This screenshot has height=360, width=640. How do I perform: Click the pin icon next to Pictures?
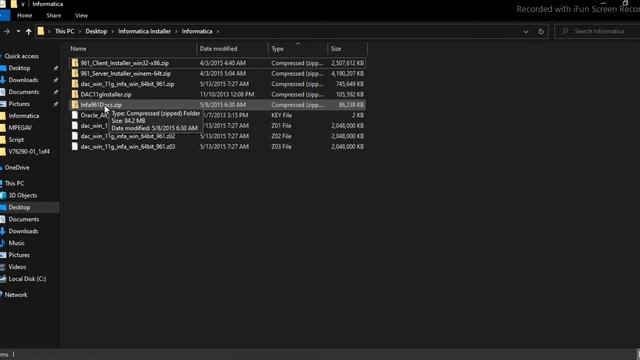point(56,104)
